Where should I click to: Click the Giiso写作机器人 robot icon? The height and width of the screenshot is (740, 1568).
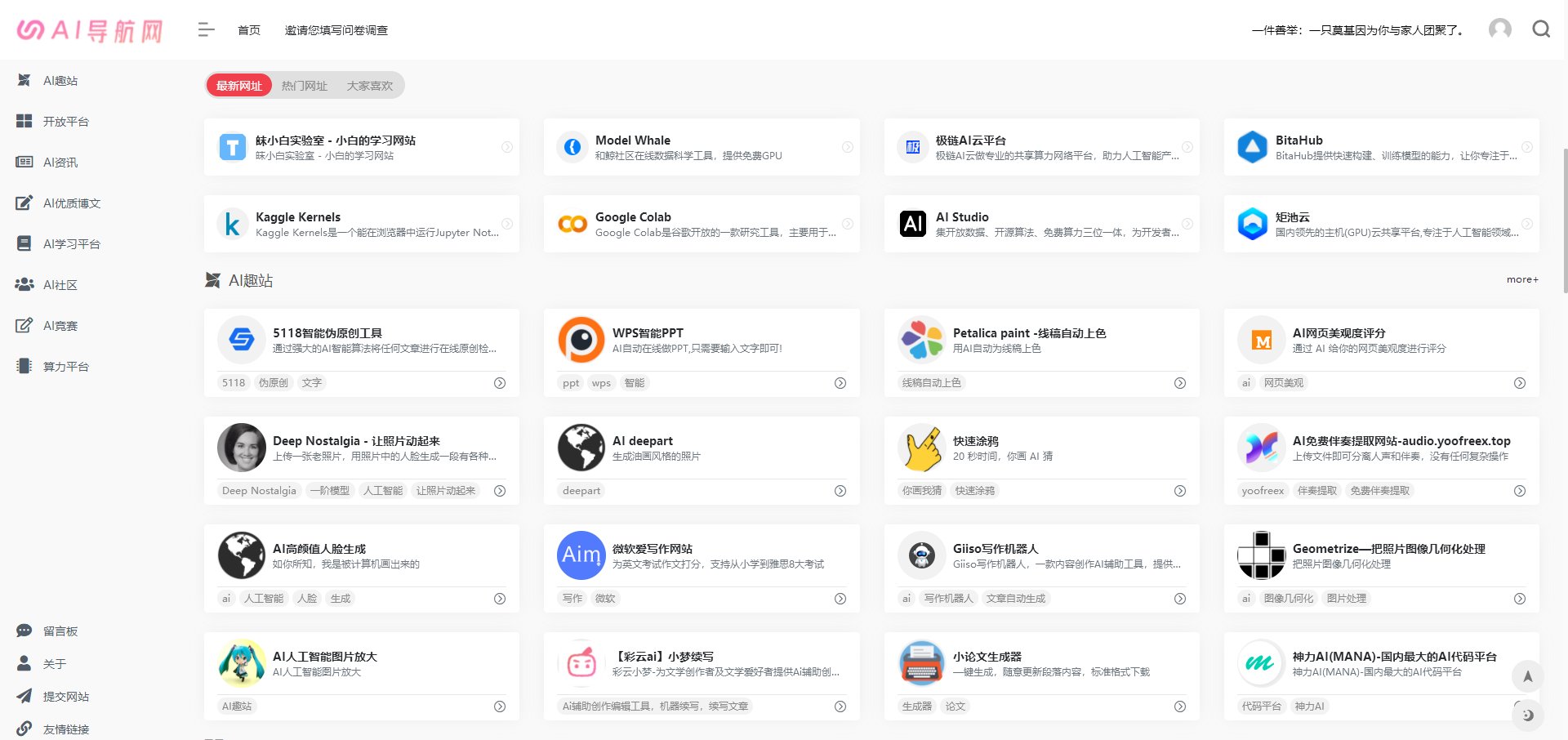(921, 555)
